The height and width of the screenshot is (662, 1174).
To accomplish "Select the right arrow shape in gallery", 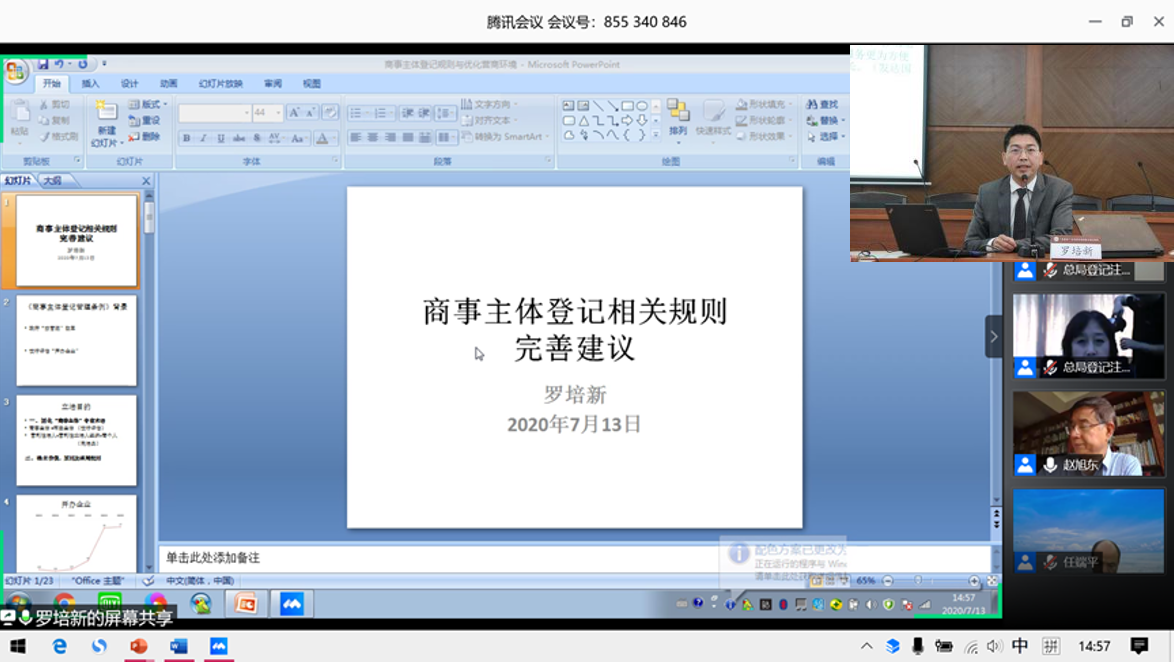I will click(627, 121).
